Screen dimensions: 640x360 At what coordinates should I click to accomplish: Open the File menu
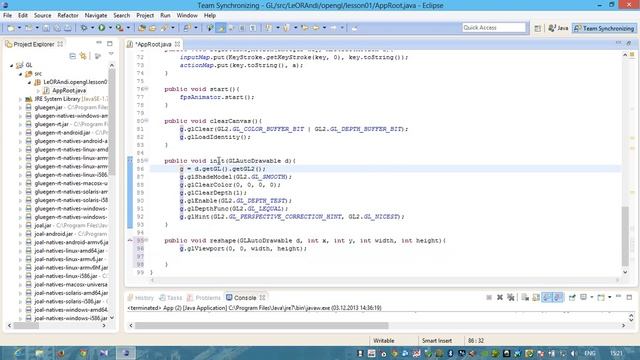pyautogui.click(x=7, y=16)
